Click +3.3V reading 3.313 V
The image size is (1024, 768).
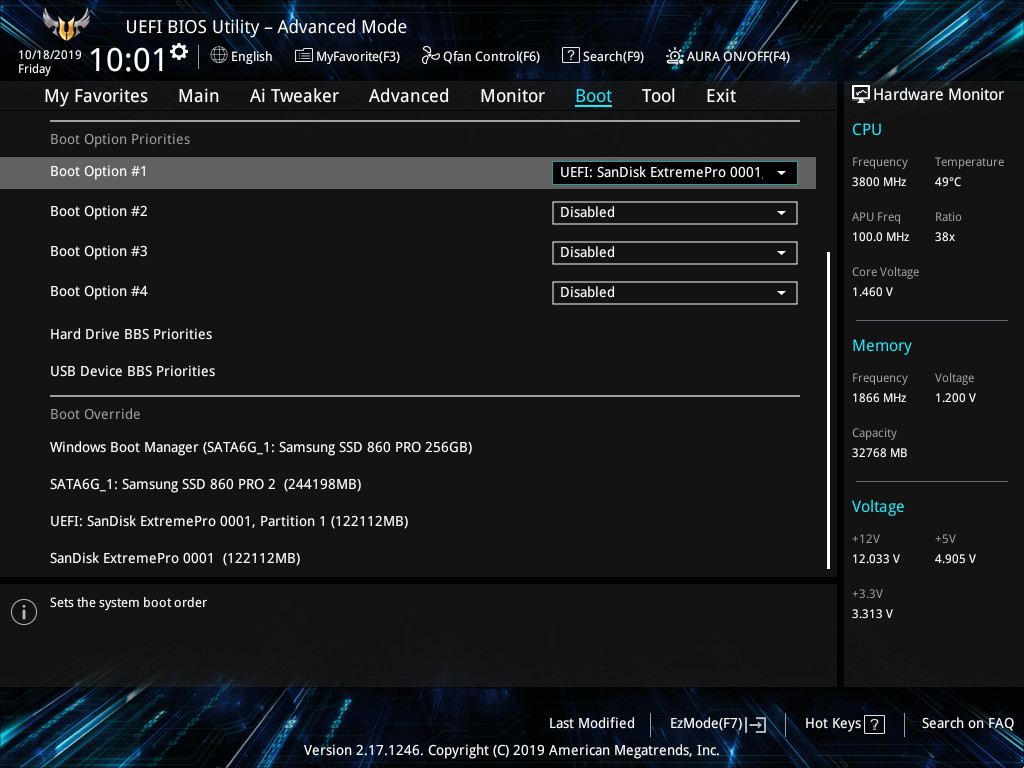[872, 613]
